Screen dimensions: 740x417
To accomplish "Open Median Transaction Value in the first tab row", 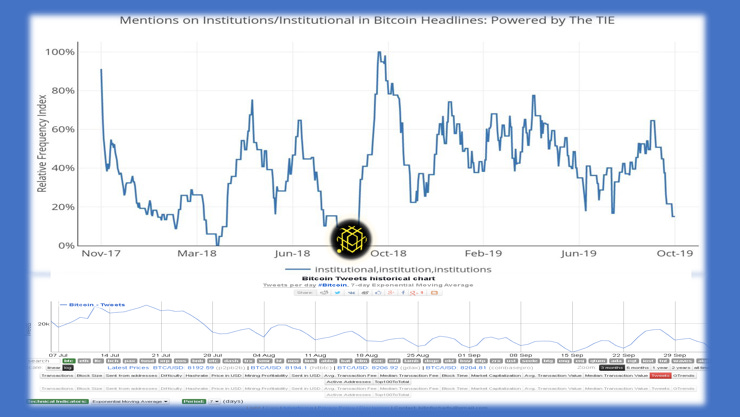I will (x=616, y=375).
